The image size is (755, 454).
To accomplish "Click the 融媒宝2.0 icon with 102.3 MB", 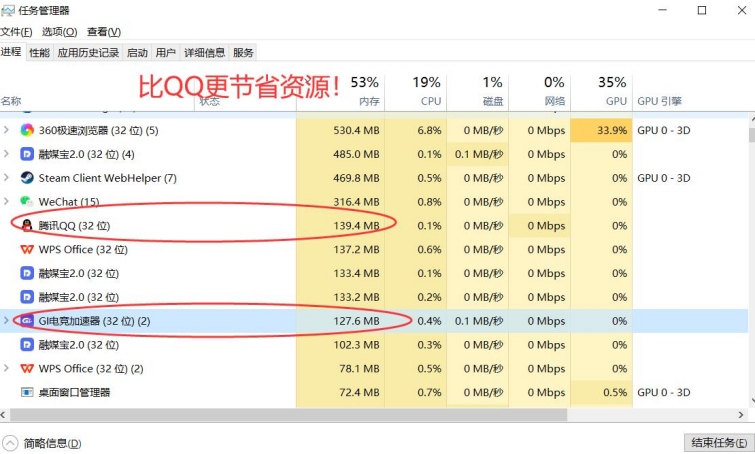I will (x=27, y=344).
